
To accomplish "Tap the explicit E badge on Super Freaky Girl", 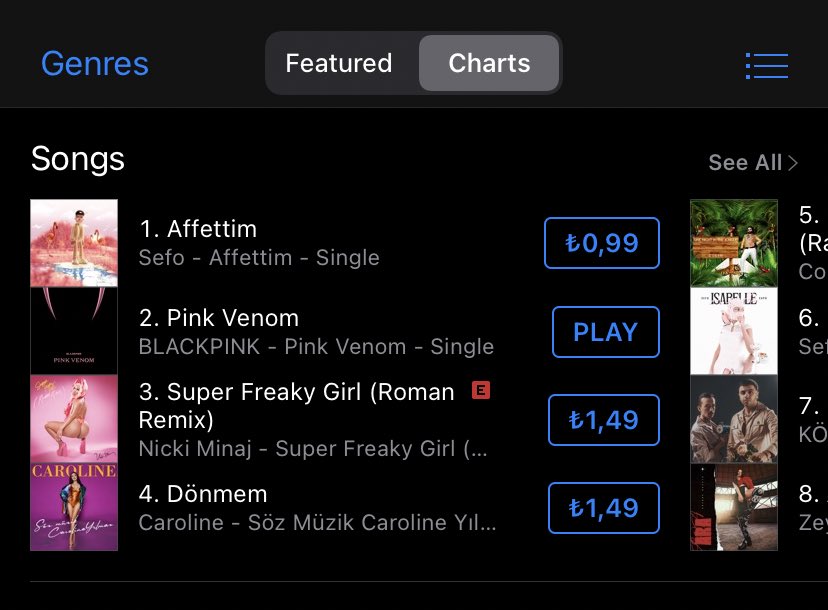I will (x=481, y=390).
